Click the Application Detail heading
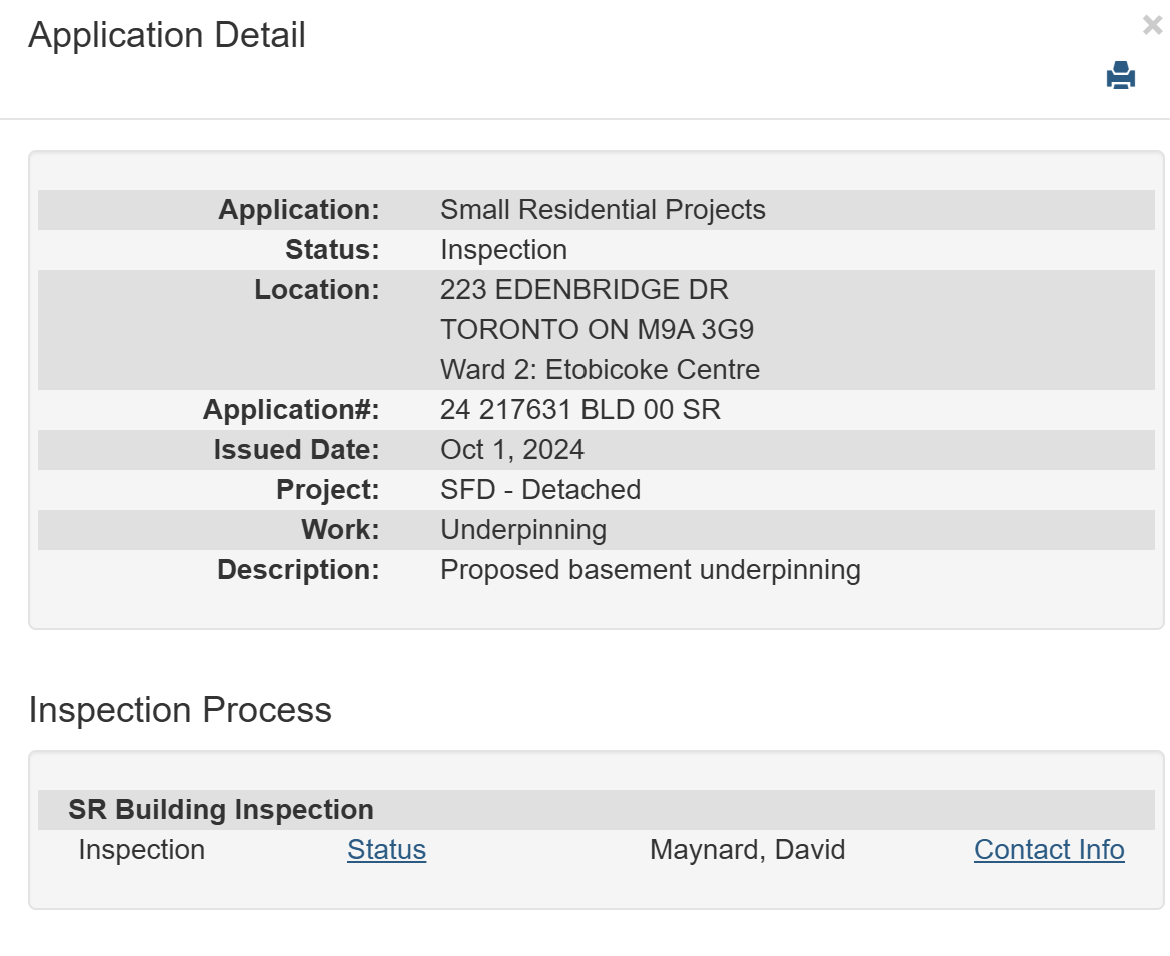This screenshot has height=956, width=1170. [x=167, y=35]
